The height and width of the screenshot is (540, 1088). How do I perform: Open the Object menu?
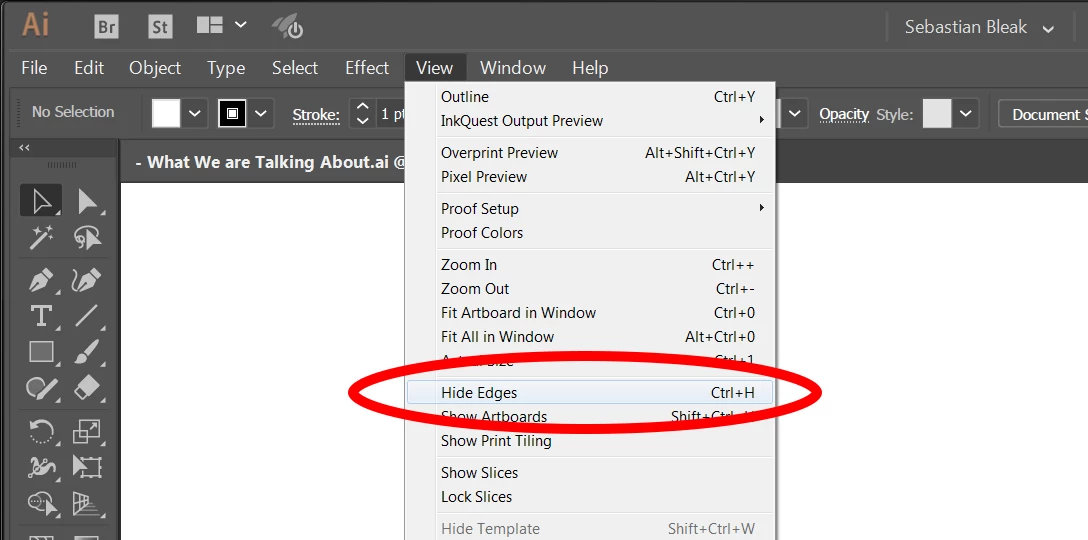(155, 68)
